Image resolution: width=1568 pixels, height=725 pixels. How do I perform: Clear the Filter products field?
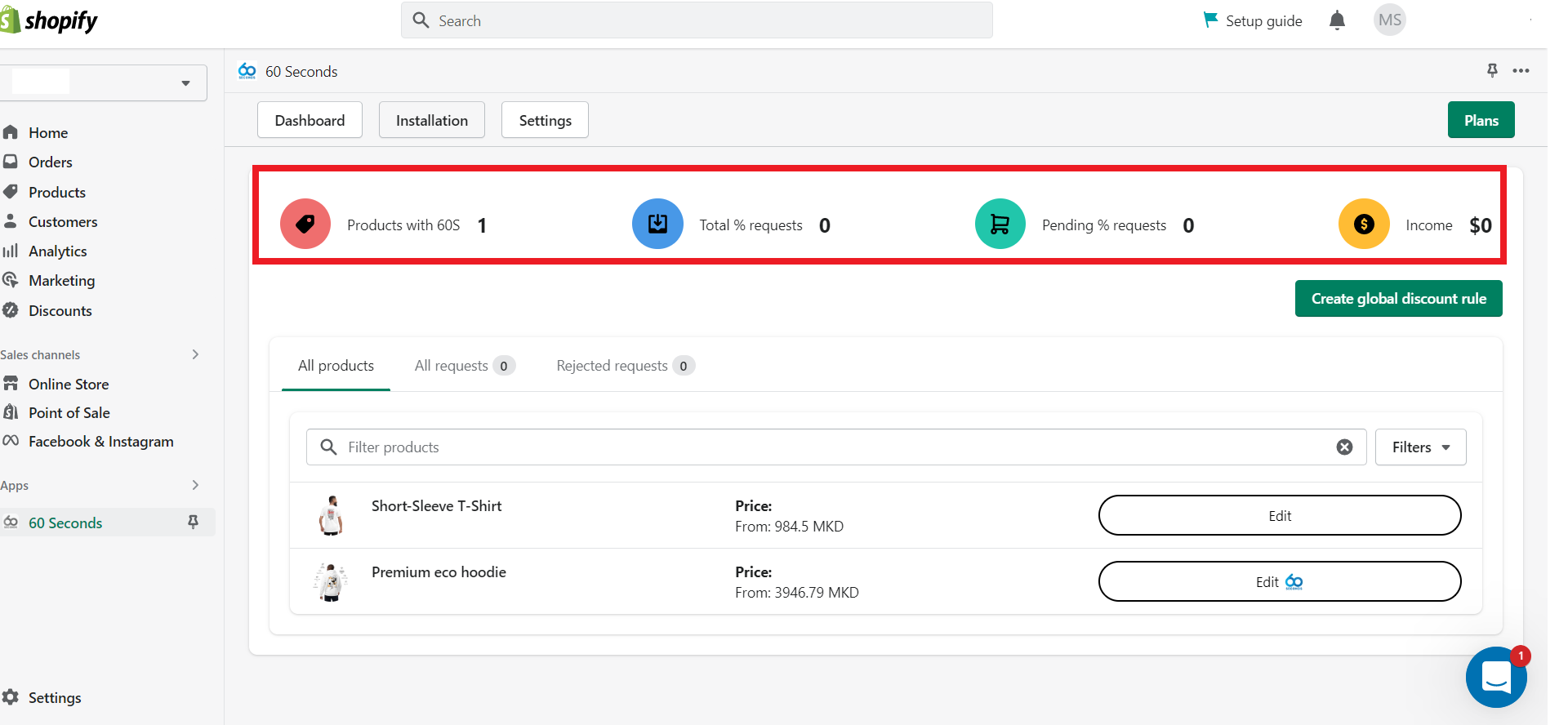point(1344,447)
